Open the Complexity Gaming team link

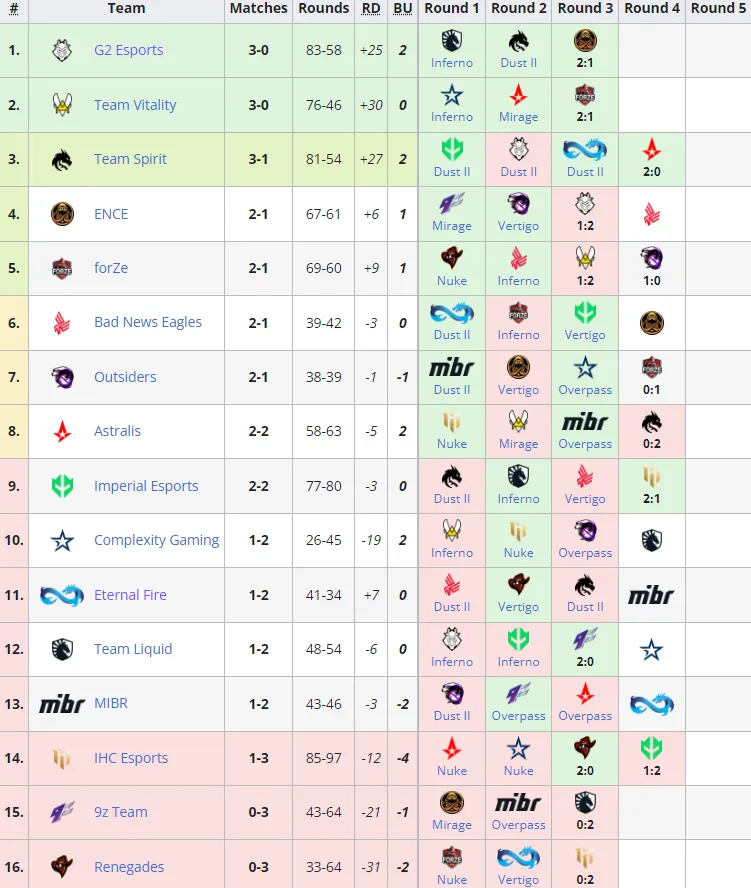(156, 540)
